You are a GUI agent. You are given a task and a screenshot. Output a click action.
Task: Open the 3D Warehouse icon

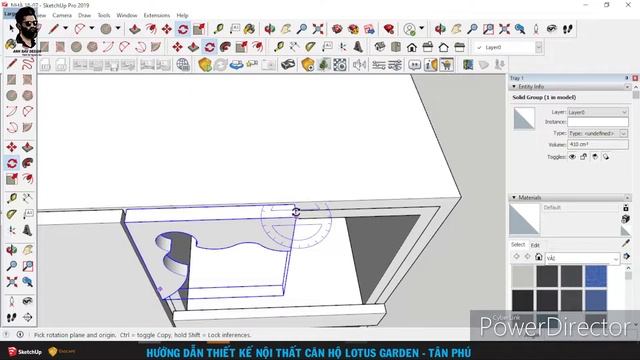337,29
